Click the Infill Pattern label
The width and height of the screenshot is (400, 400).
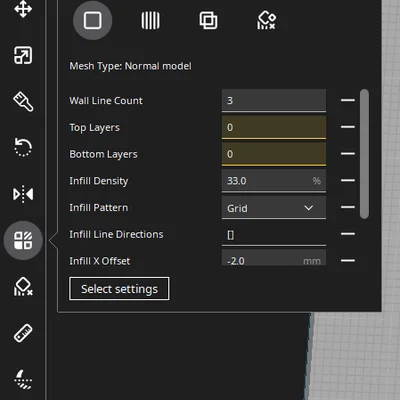click(99, 208)
